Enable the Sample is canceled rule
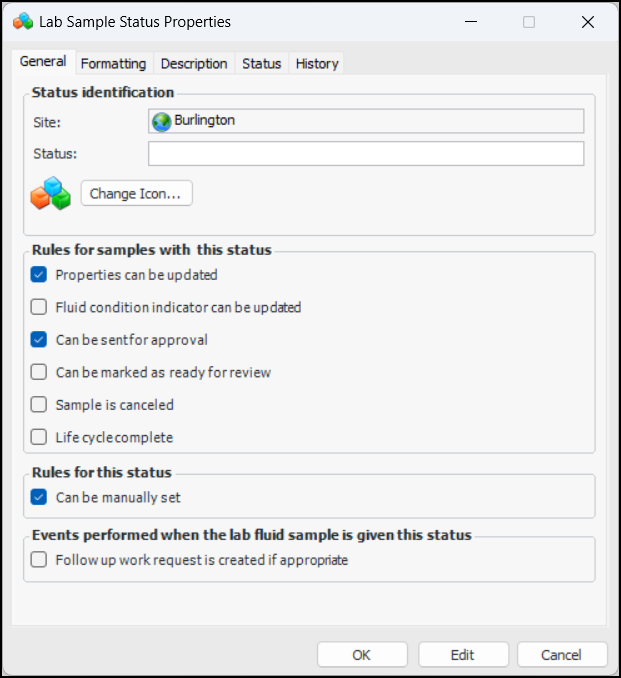Viewport: 621px width, 678px height. click(39, 405)
